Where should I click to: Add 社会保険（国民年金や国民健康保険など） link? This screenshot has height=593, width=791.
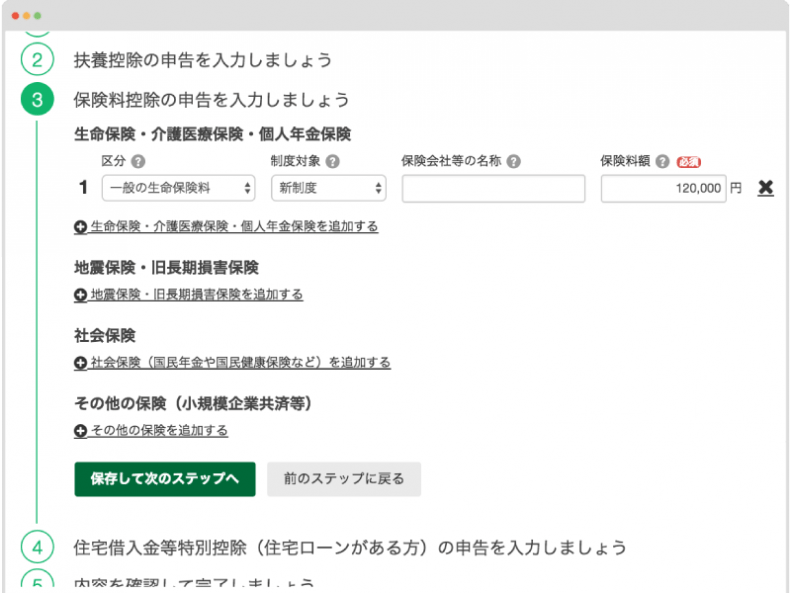(x=240, y=363)
